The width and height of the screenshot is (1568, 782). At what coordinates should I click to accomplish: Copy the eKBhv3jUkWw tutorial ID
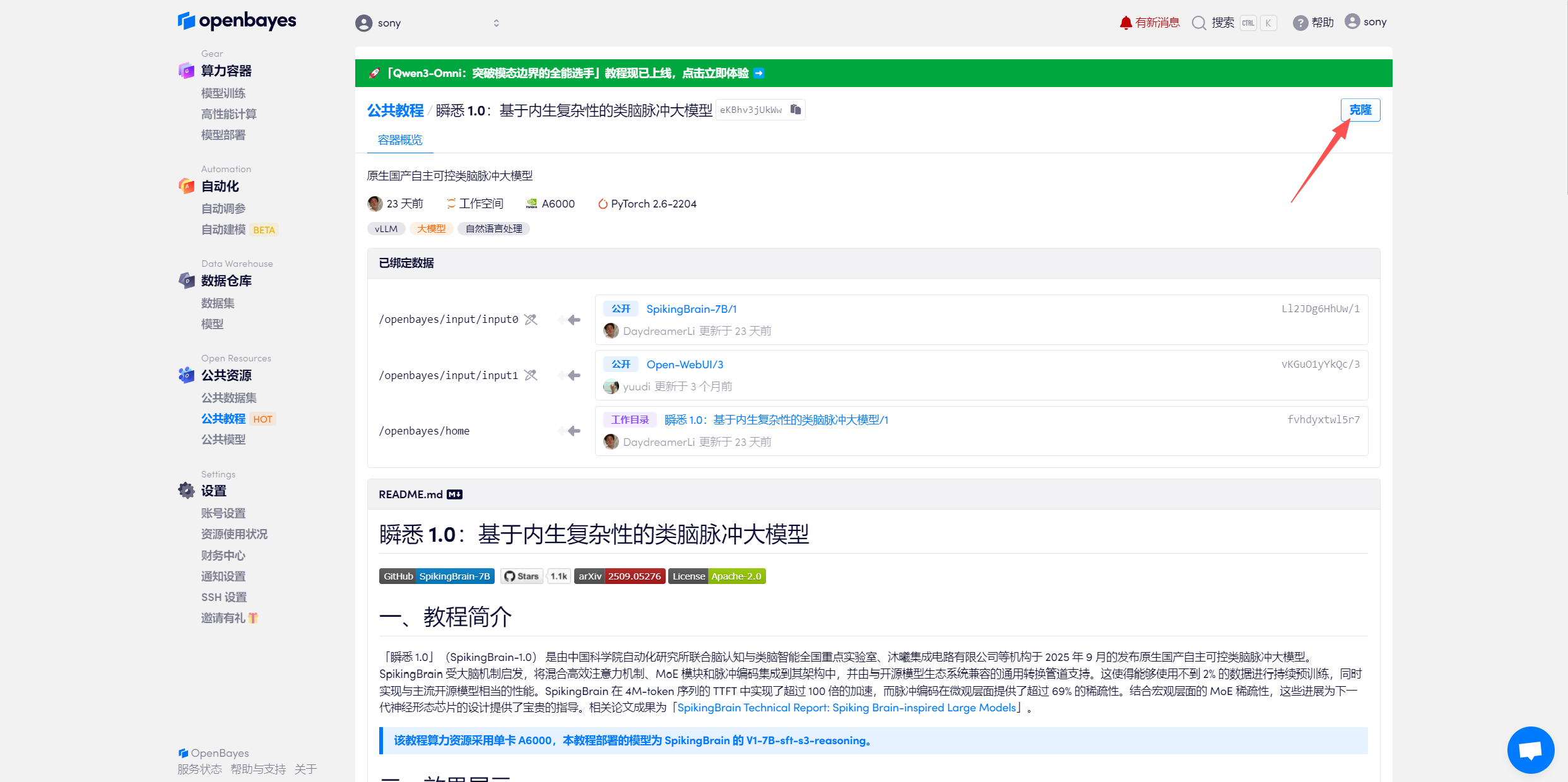pos(796,110)
